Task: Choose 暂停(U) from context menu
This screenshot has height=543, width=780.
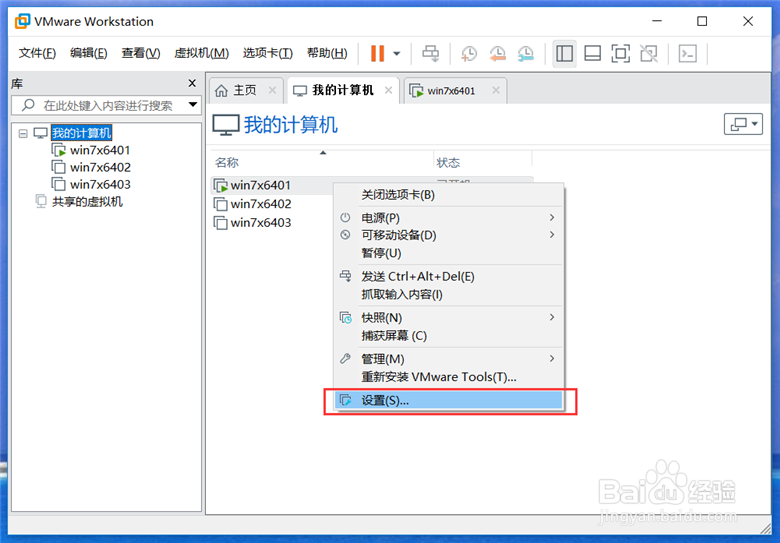Action: pos(449,253)
